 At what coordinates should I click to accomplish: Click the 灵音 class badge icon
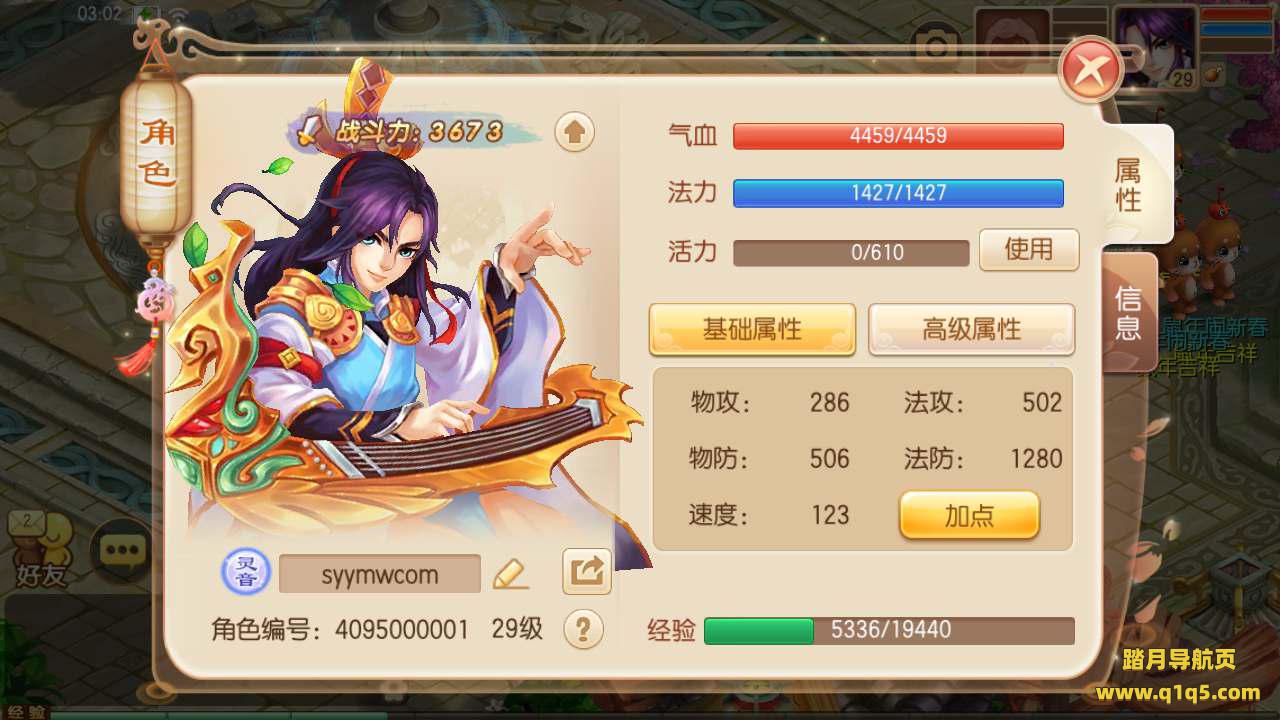[245, 573]
